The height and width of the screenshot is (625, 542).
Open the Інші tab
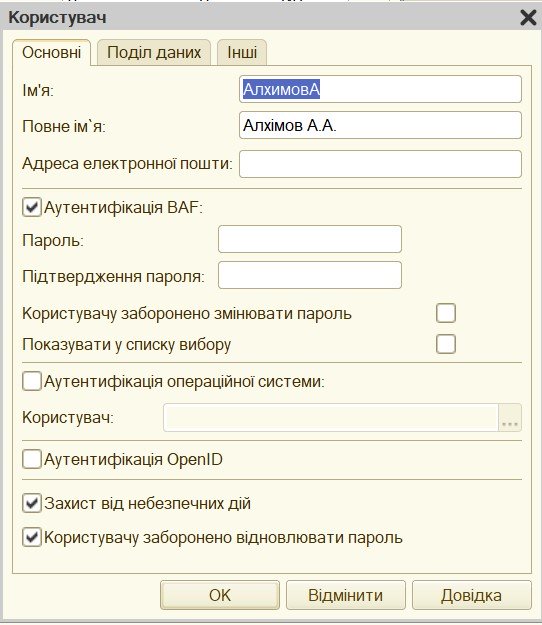click(242, 52)
